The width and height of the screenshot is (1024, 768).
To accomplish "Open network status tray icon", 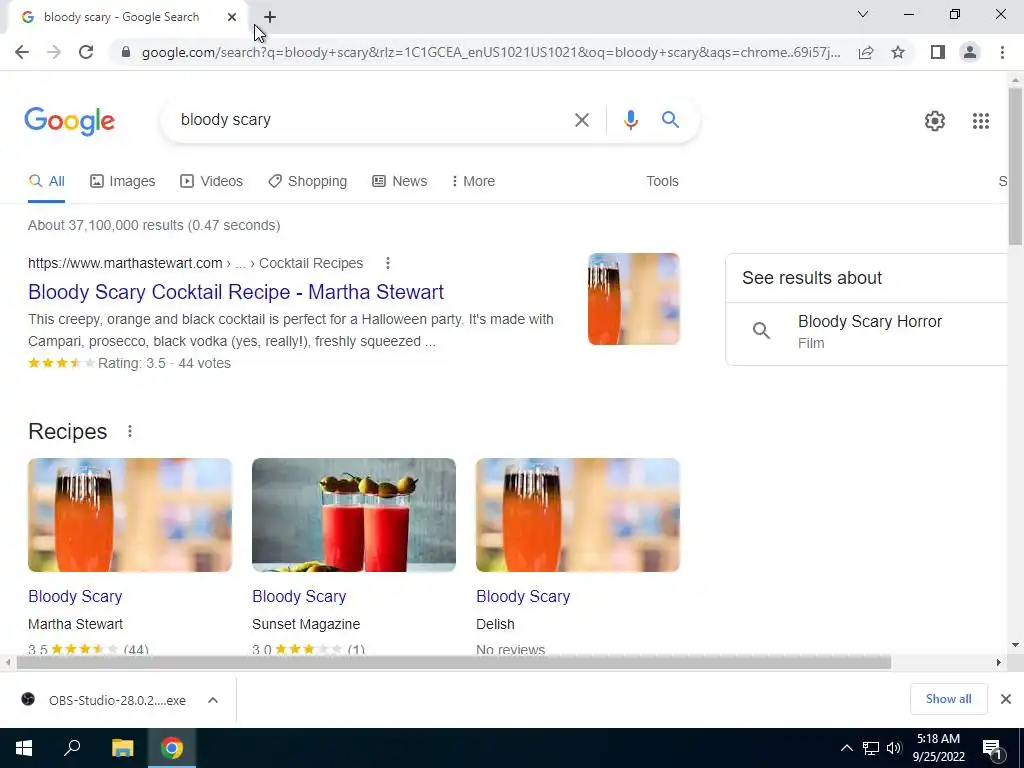I will click(871, 748).
